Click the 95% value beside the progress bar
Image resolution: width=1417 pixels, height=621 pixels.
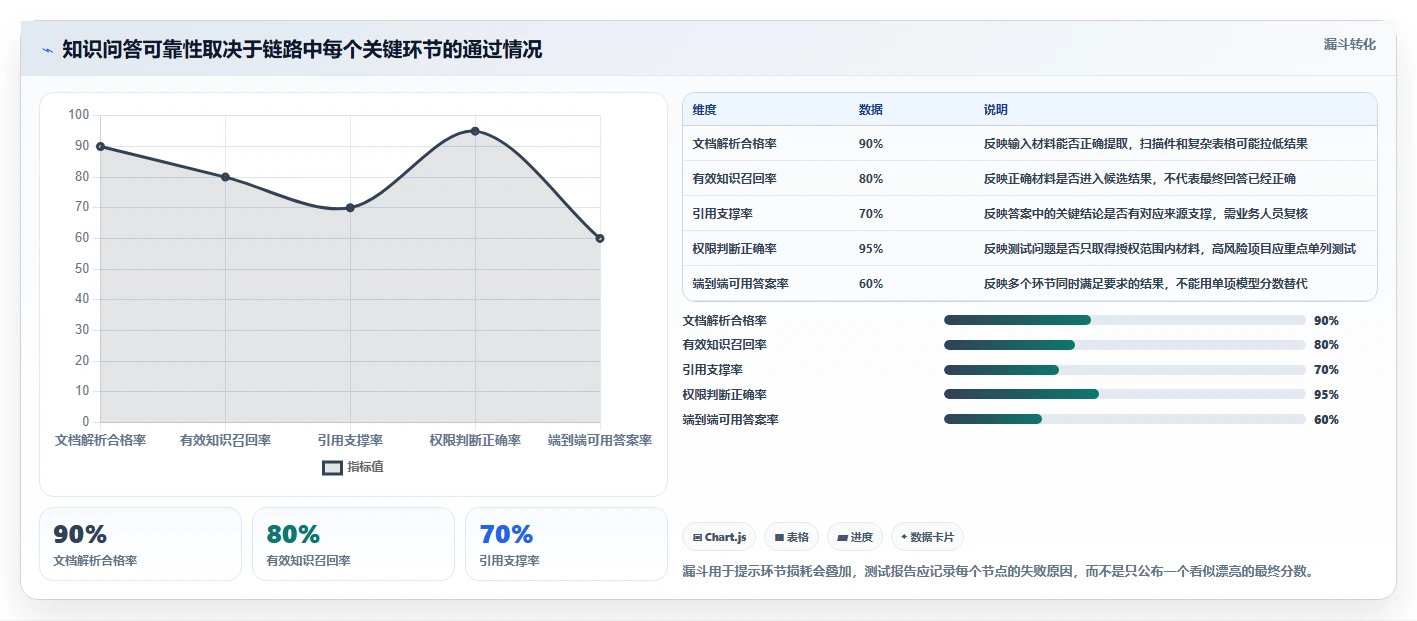1326,395
